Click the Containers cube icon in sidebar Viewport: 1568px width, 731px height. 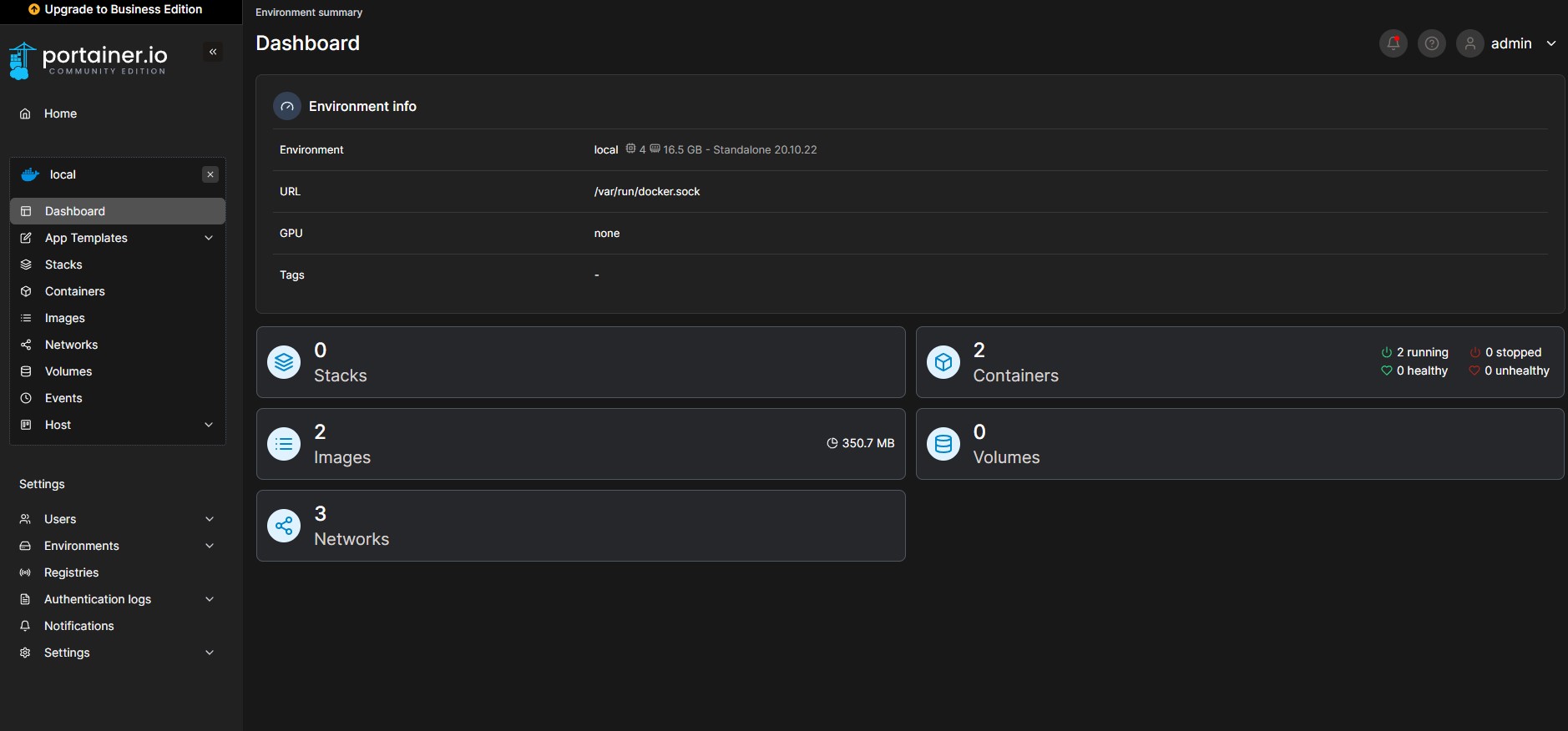[26, 291]
